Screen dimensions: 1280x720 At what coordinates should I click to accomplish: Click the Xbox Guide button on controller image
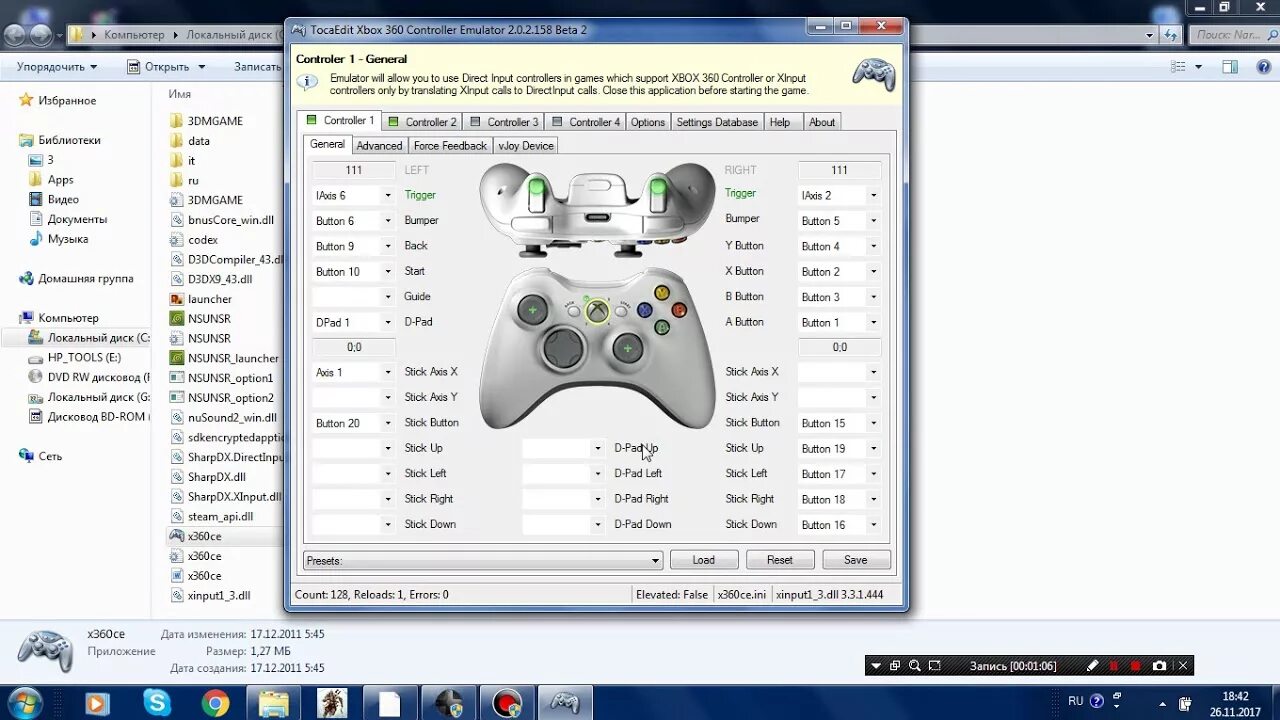coord(597,311)
